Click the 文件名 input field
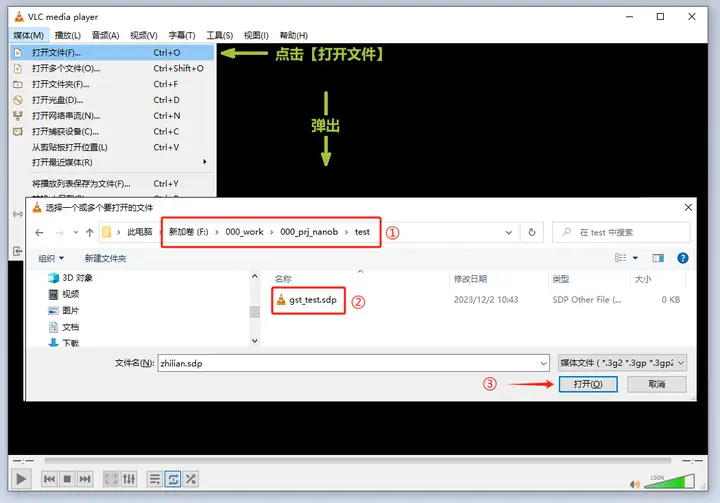 [353, 363]
